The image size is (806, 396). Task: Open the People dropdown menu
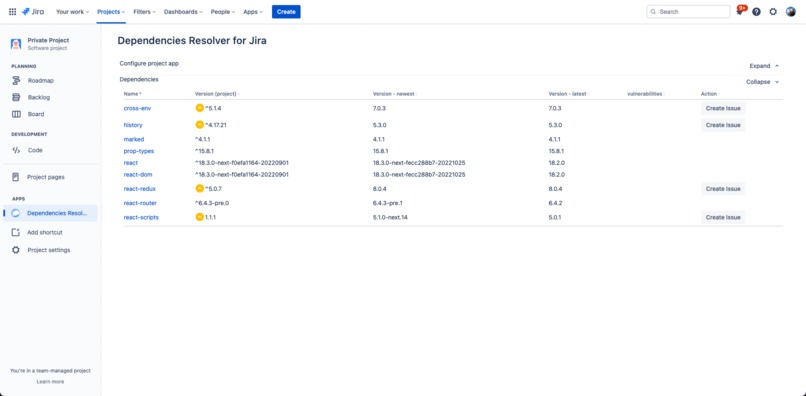(223, 11)
